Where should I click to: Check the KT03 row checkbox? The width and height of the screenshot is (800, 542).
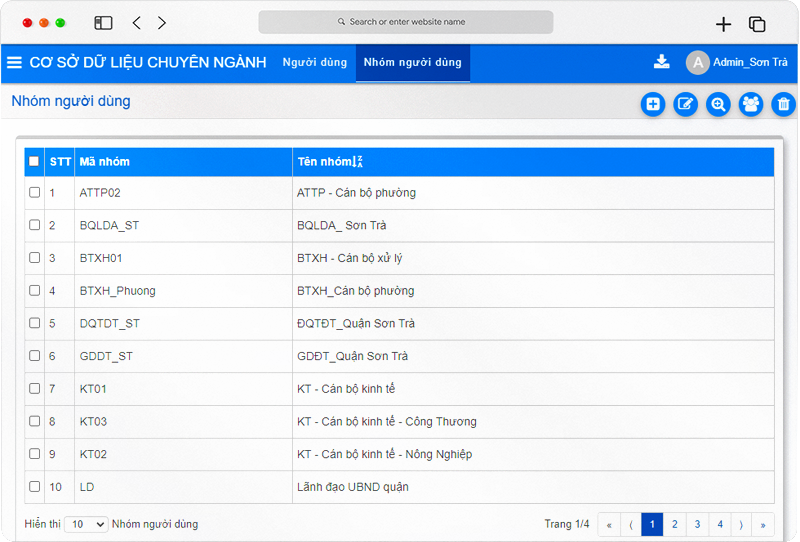click(34, 421)
